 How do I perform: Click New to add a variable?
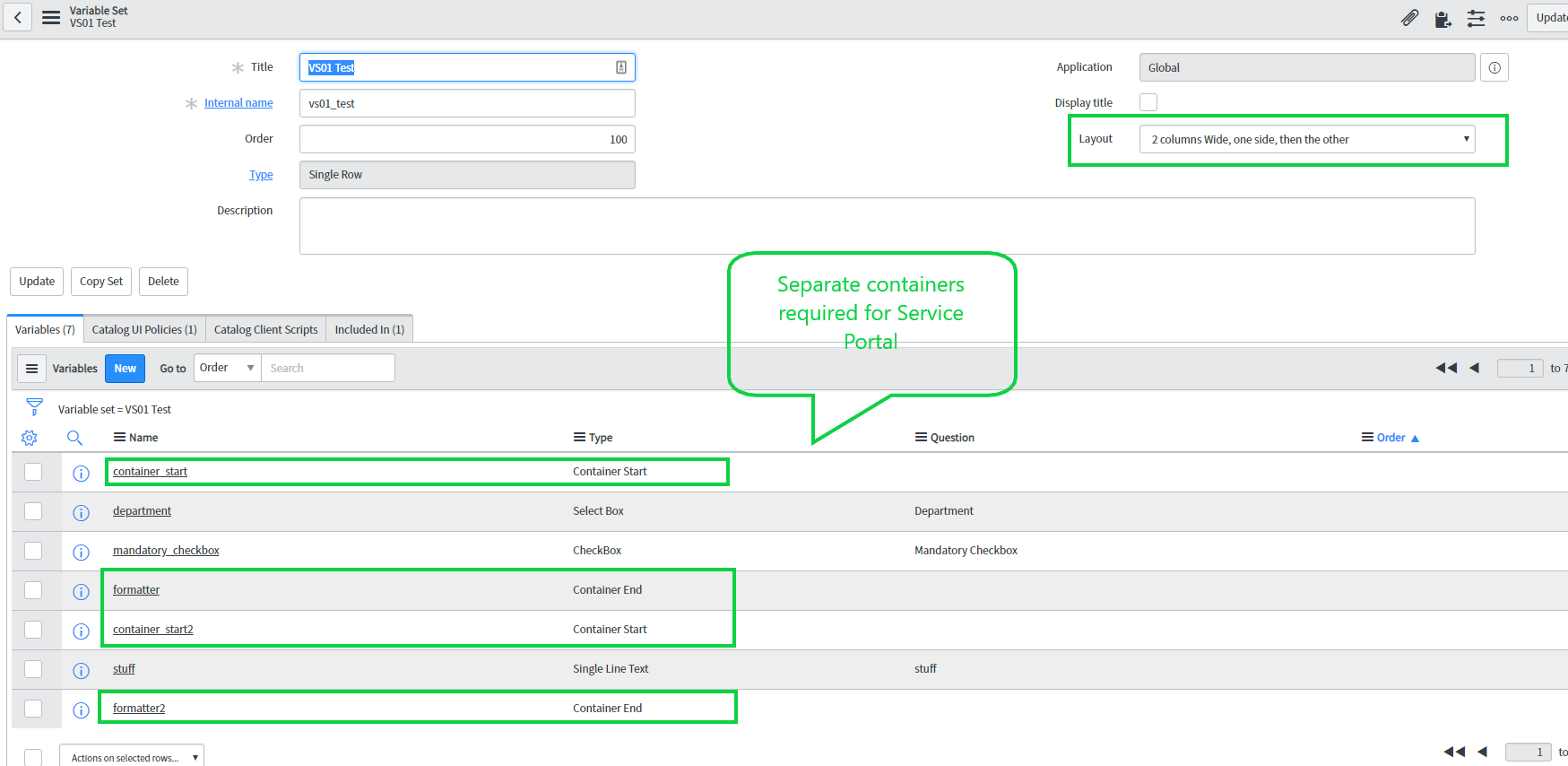(x=125, y=369)
